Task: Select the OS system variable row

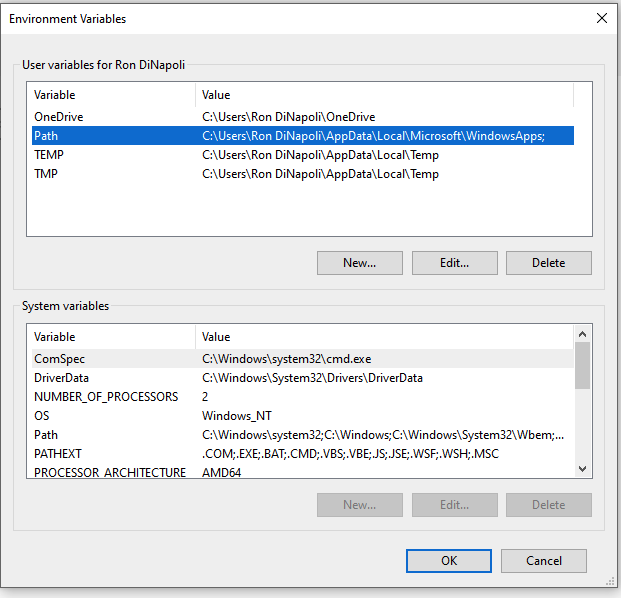Action: [x=42, y=416]
